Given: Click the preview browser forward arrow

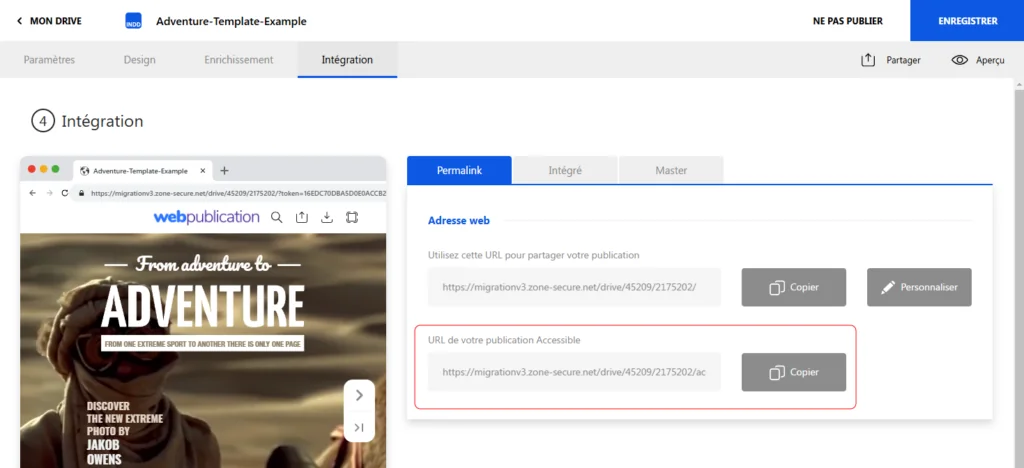Looking at the screenshot, I should click(49, 193).
